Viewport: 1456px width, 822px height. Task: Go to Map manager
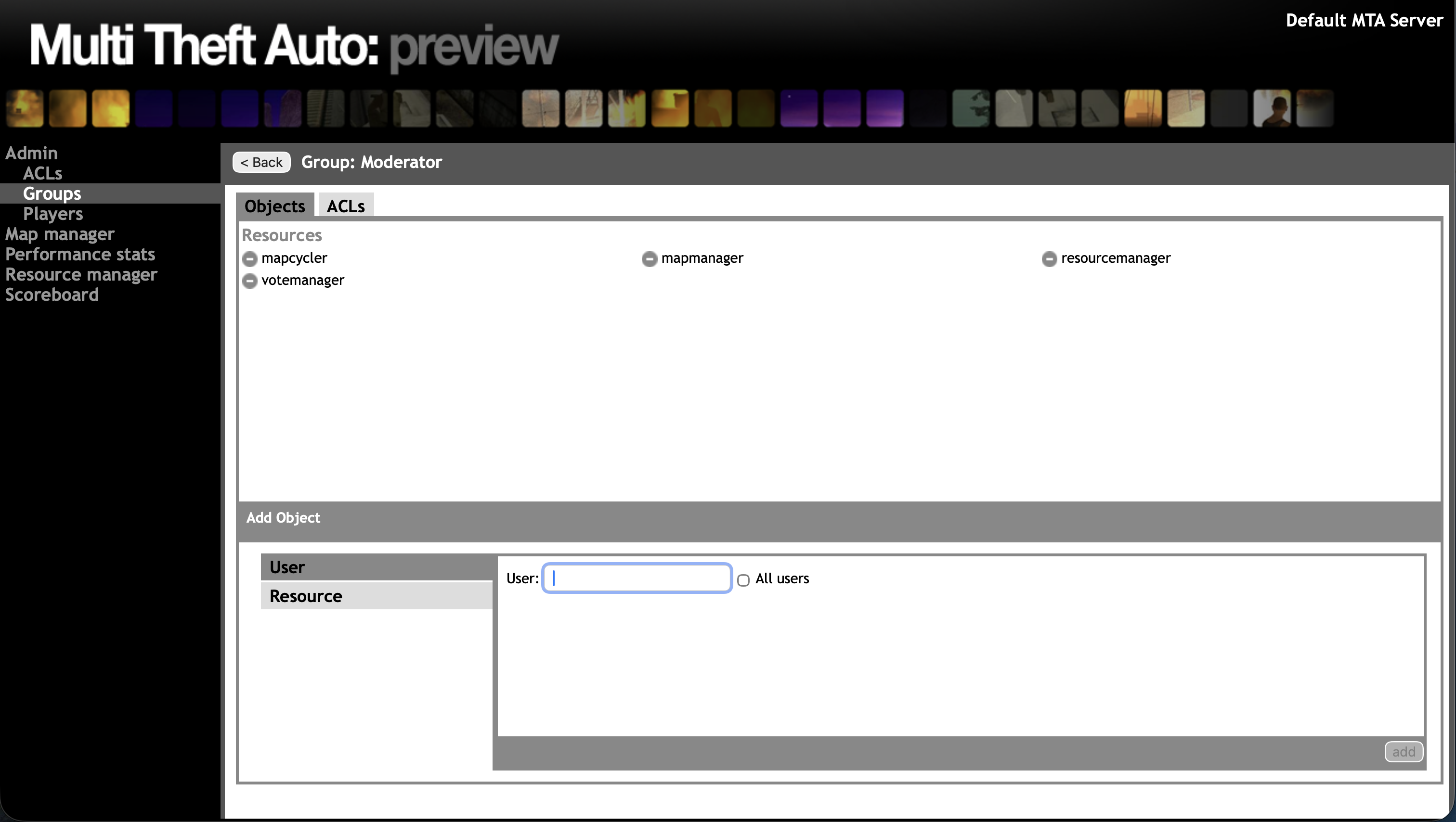59,234
